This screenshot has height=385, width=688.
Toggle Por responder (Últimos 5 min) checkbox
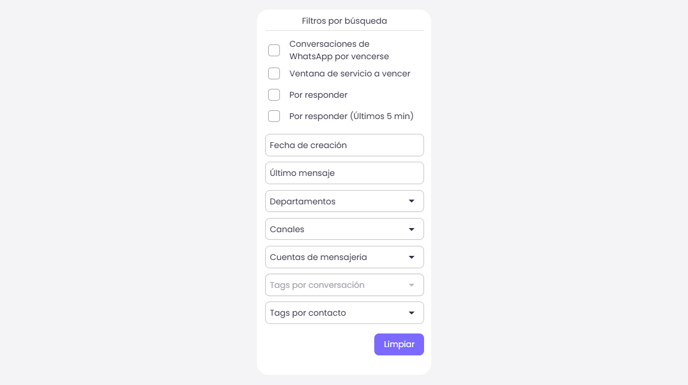(274, 116)
